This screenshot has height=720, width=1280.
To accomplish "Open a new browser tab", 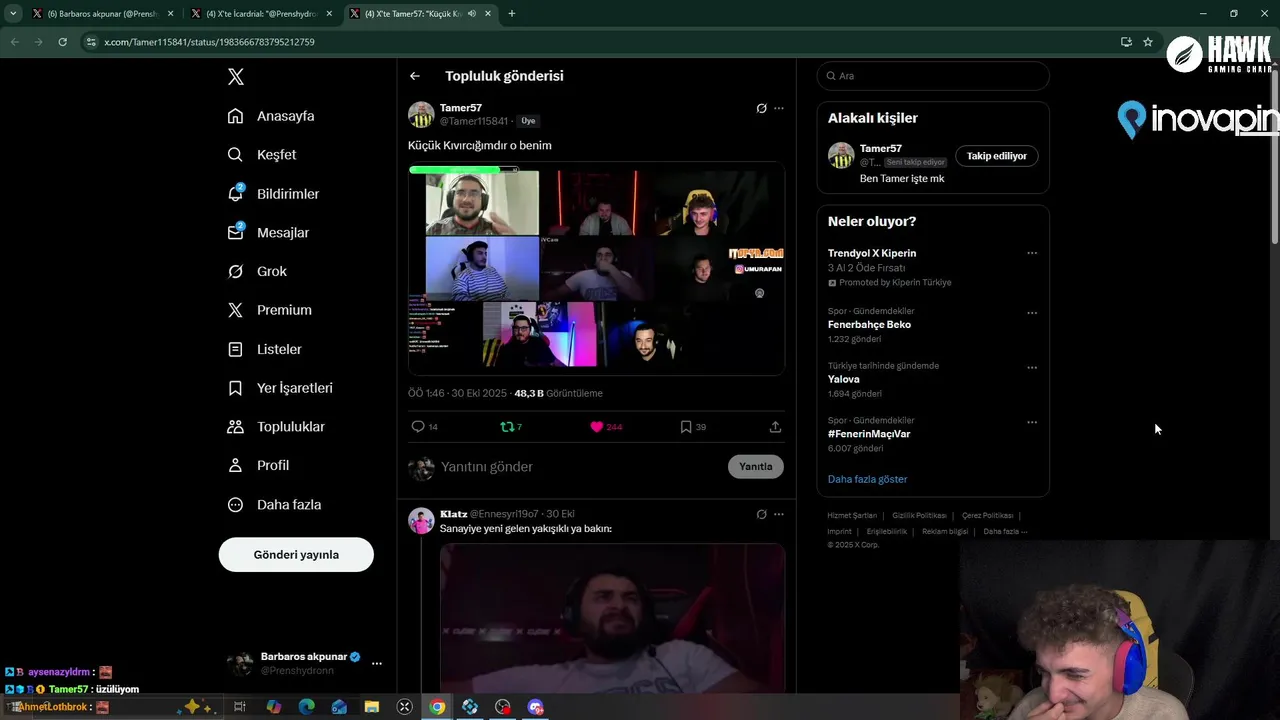I will [512, 14].
